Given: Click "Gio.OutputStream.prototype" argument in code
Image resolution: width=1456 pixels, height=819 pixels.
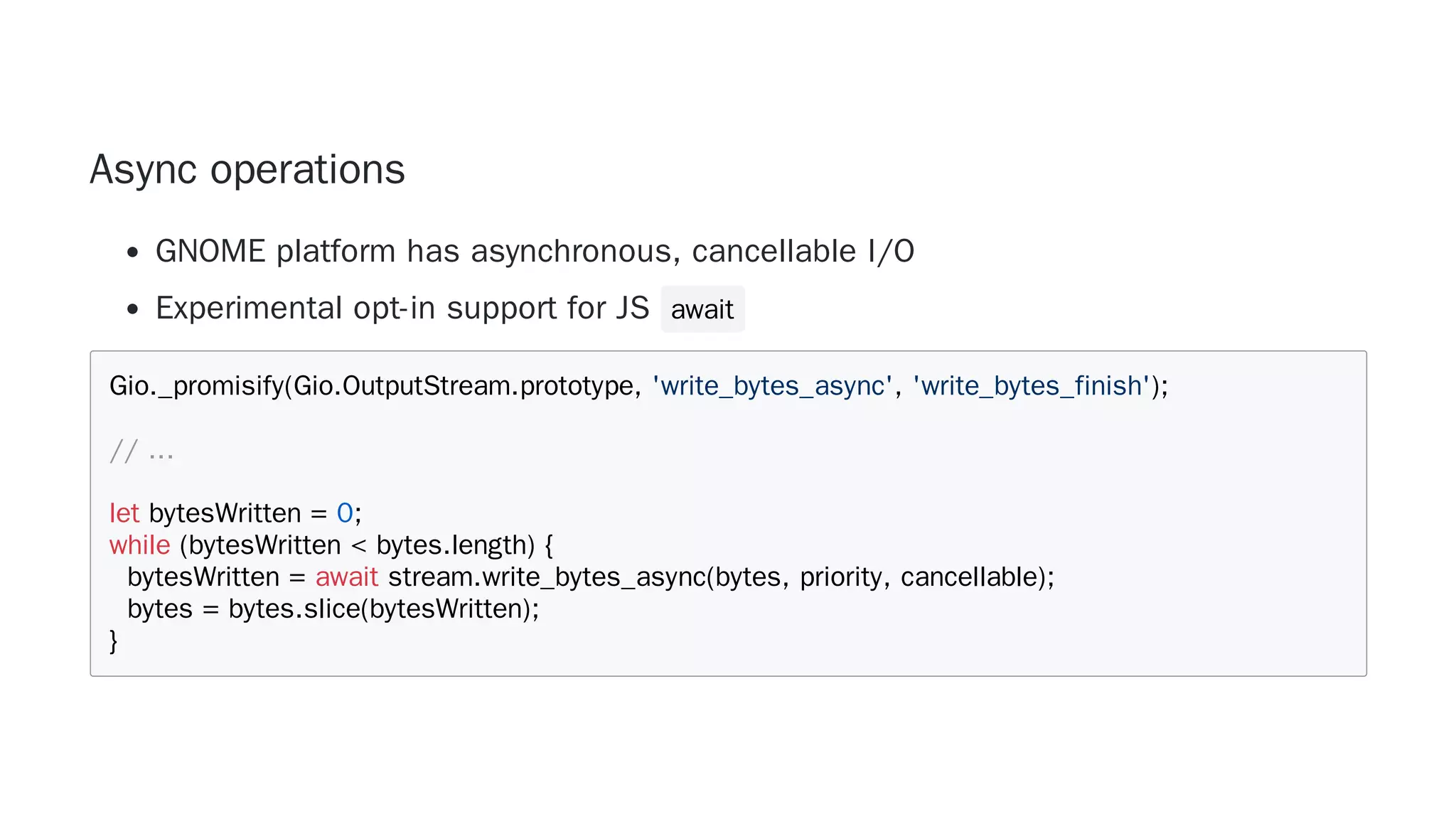Looking at the screenshot, I should coord(464,386).
